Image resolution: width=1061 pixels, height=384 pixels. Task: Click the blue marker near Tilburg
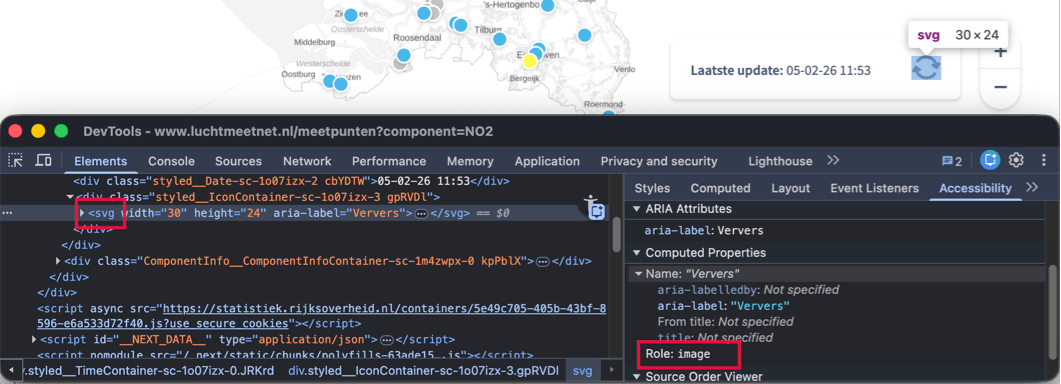(x=499, y=39)
